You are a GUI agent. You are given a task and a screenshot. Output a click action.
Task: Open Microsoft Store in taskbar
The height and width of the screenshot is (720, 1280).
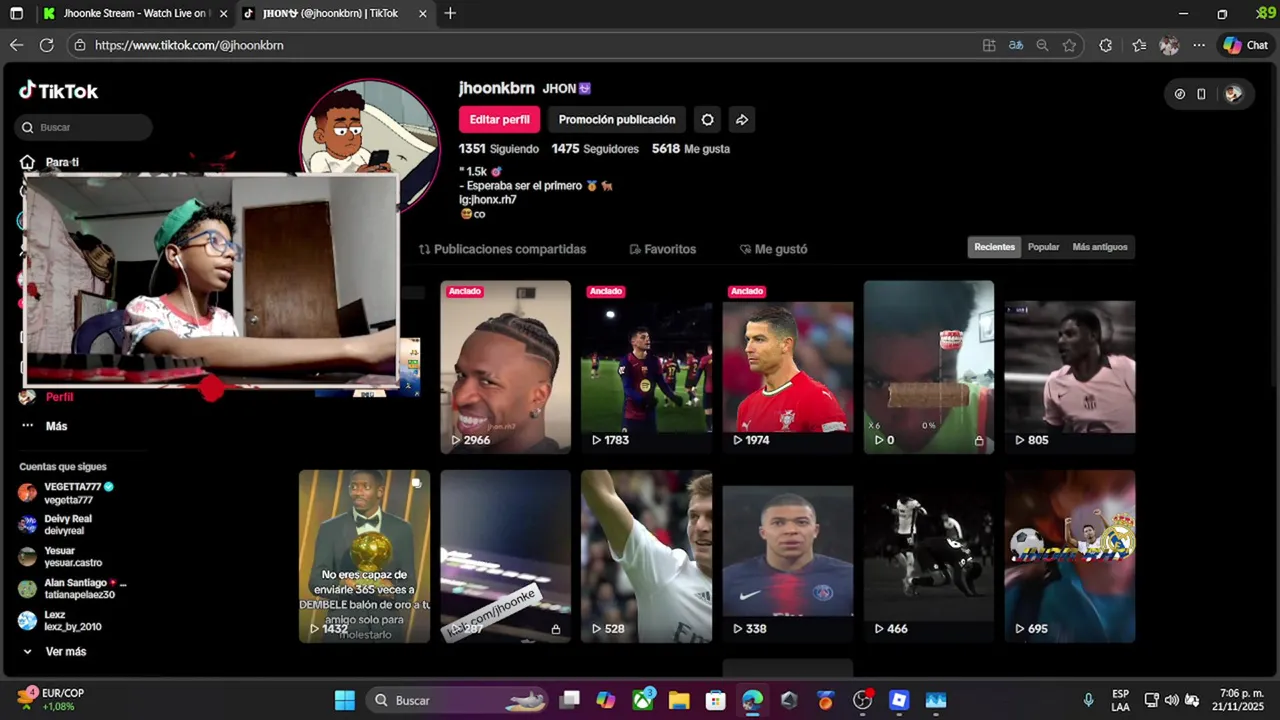[x=715, y=700]
